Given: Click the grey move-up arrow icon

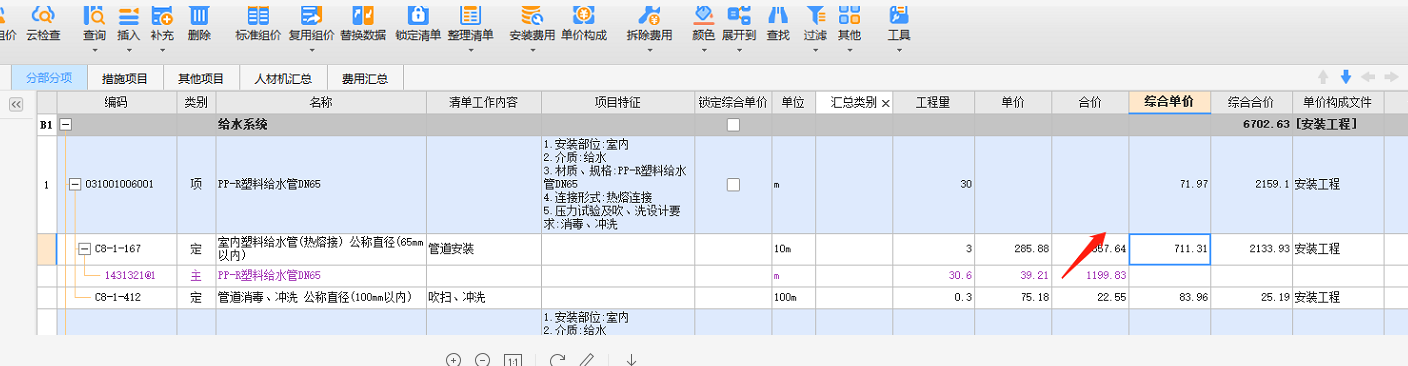Looking at the screenshot, I should pos(1324,77).
